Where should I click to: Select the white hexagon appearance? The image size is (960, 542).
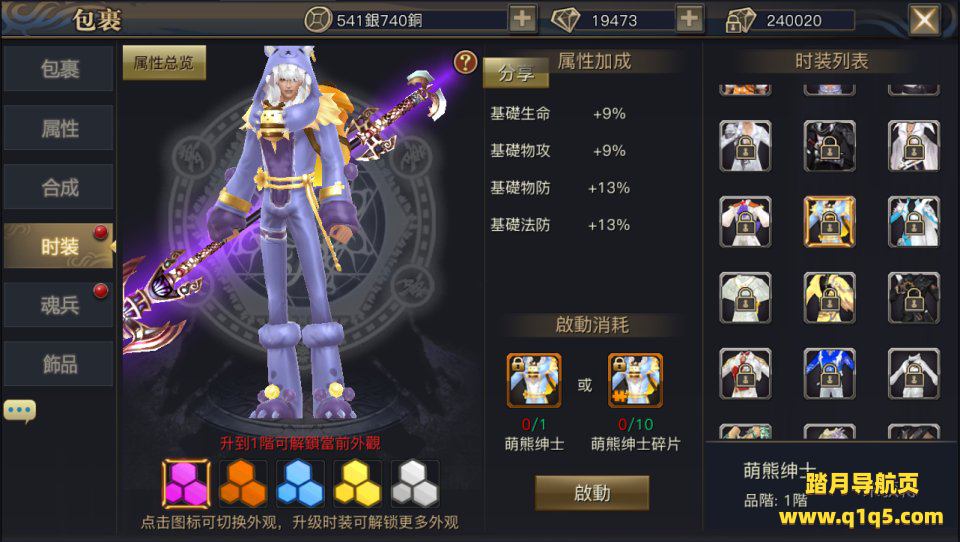click(414, 484)
